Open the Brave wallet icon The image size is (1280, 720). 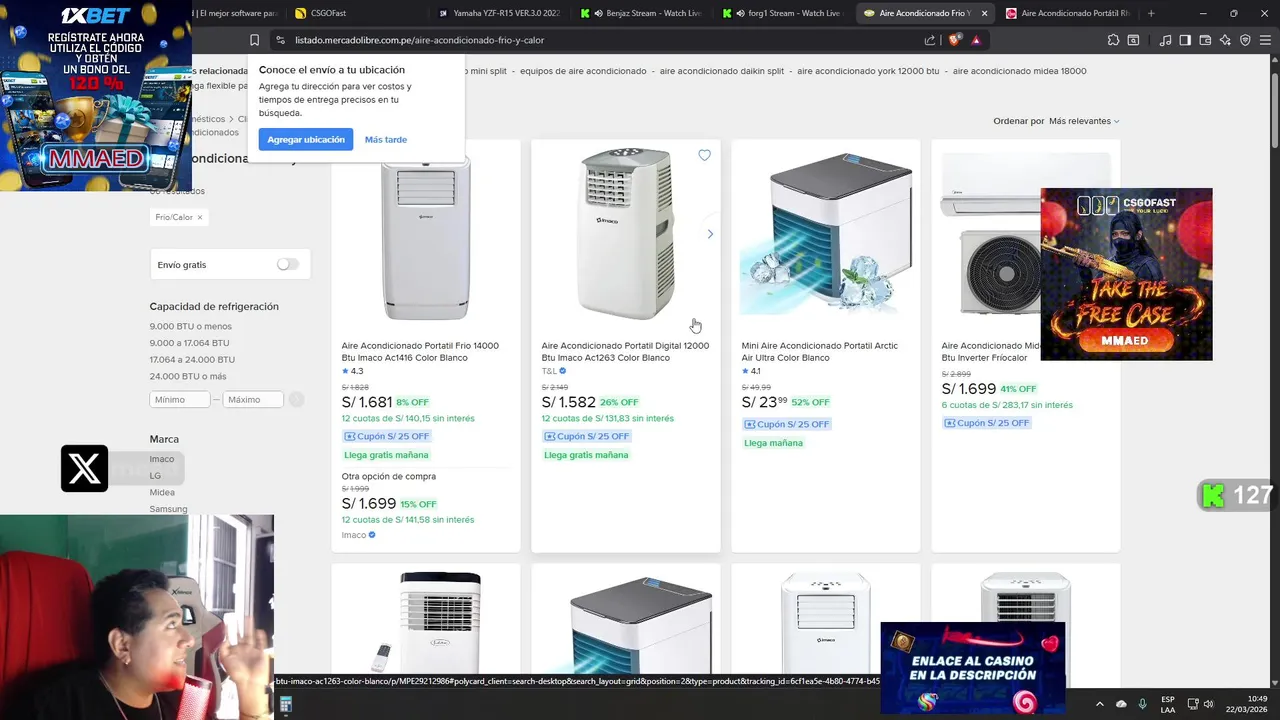1205,40
